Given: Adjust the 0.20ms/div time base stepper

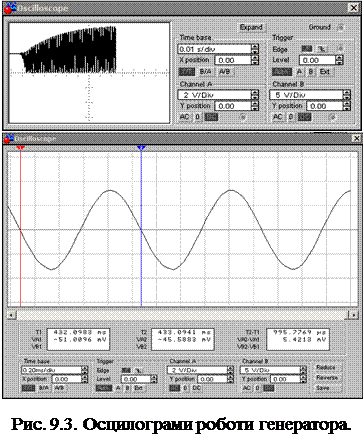Looking at the screenshot, I should 85,370.
